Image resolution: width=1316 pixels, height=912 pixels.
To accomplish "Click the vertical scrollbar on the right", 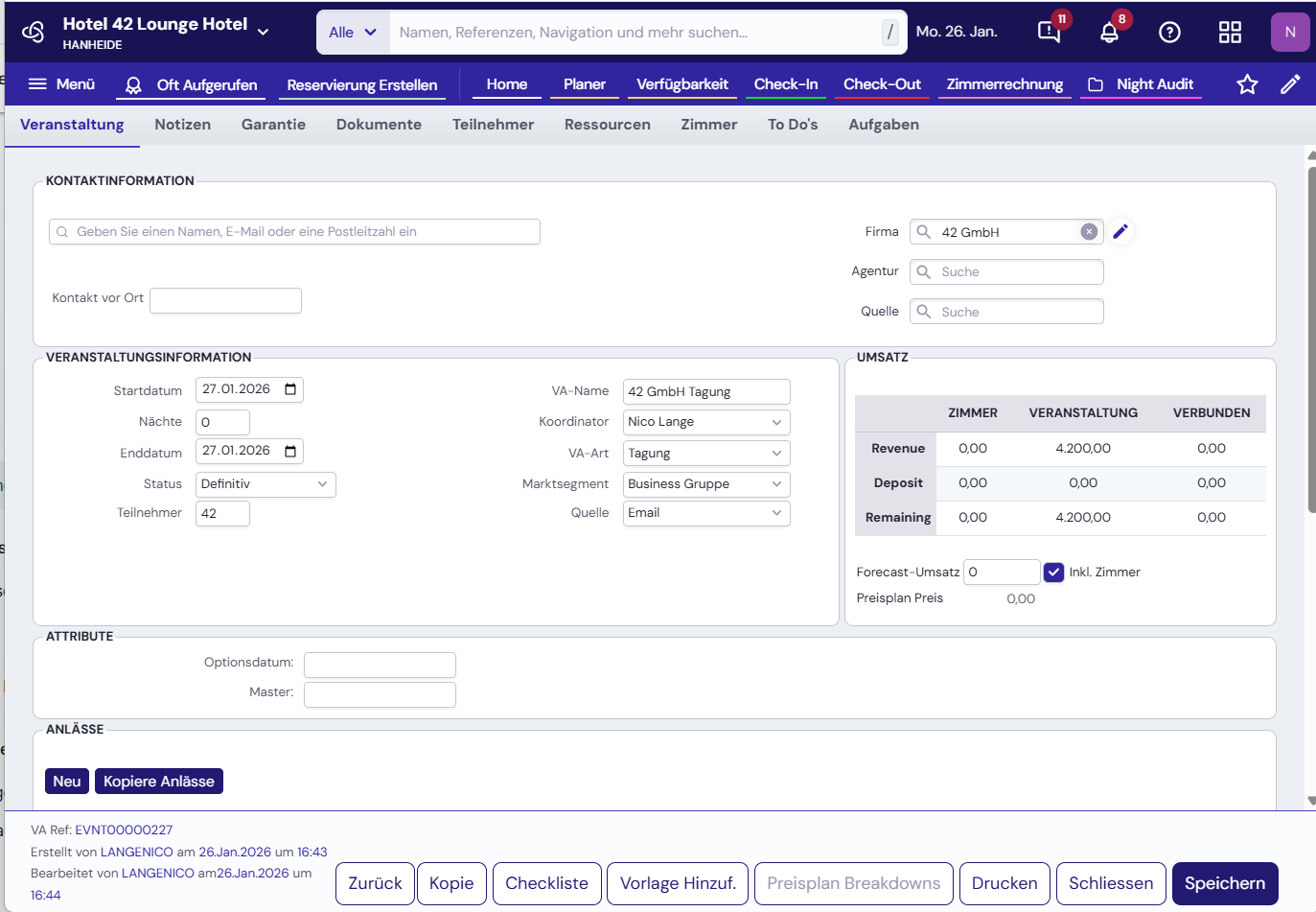I will pyautogui.click(x=1310, y=336).
